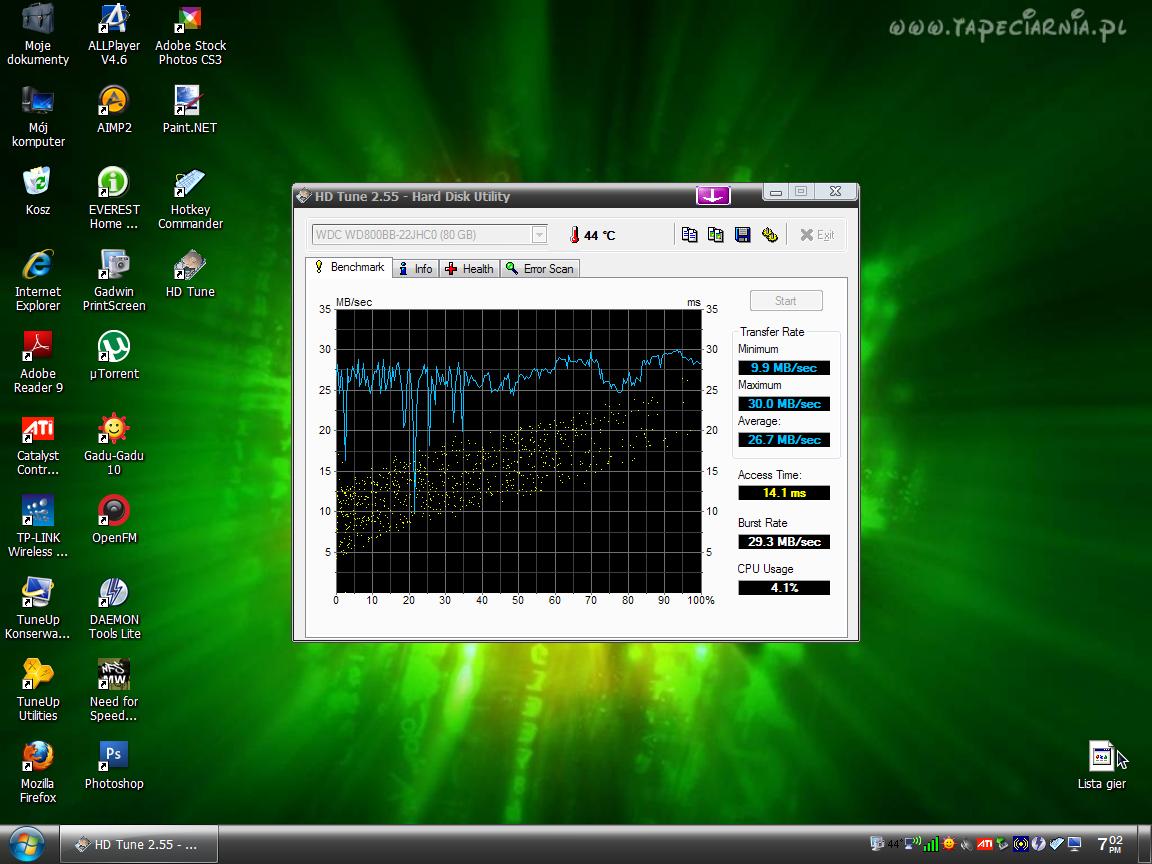Image resolution: width=1152 pixels, height=864 pixels.
Task: Click the HD Tune 44° tray temperature
Action: tap(895, 844)
